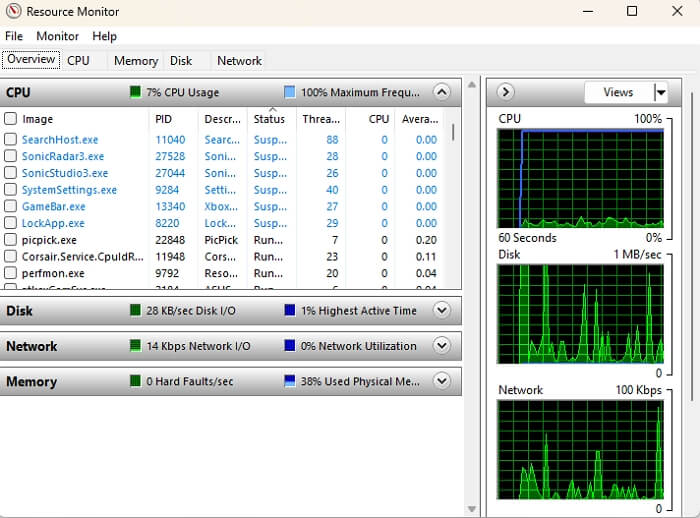Check the GameBar.exe checkbox
Image resolution: width=700 pixels, height=518 pixels.
[10, 206]
